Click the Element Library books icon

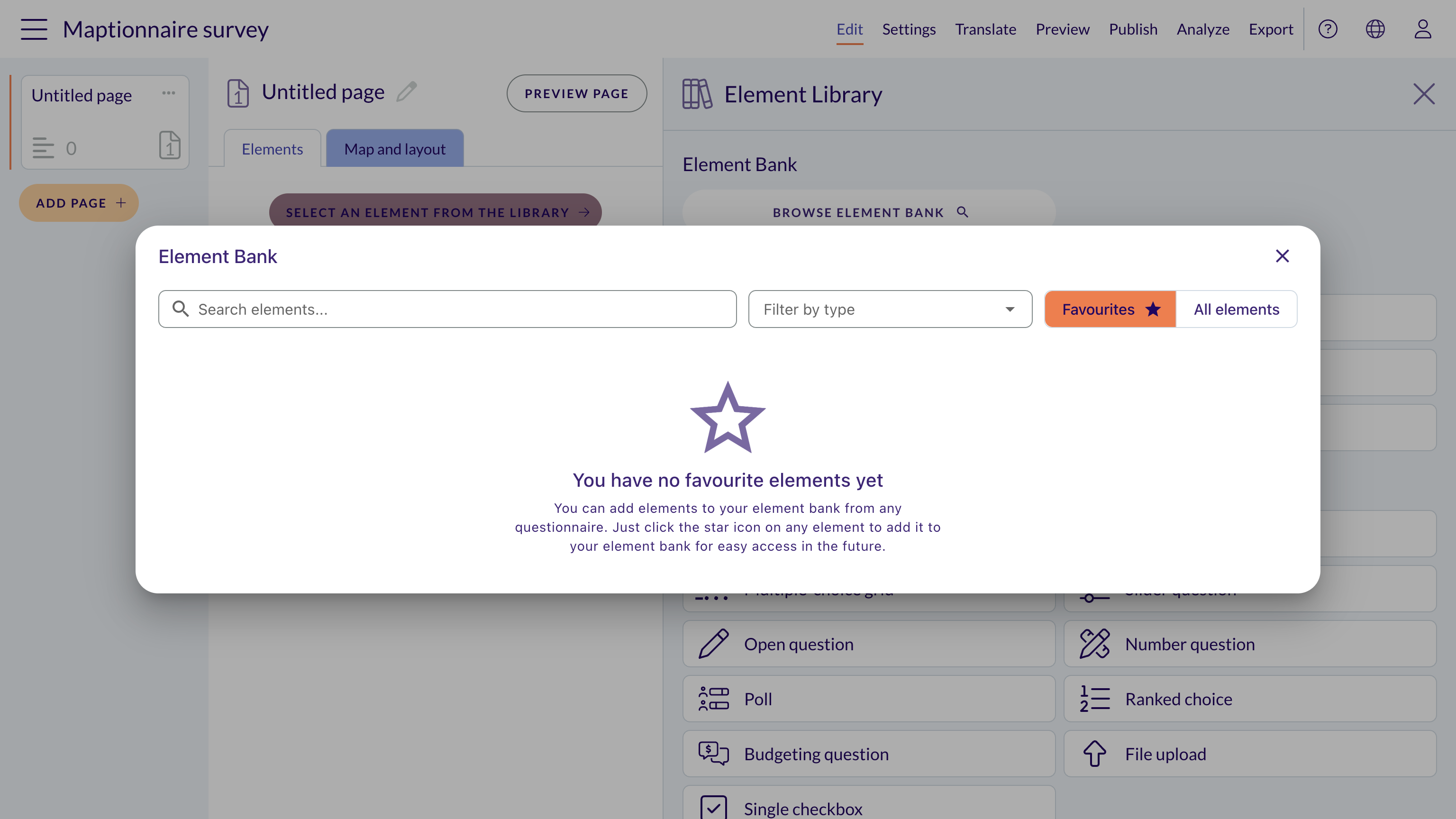coord(697,94)
